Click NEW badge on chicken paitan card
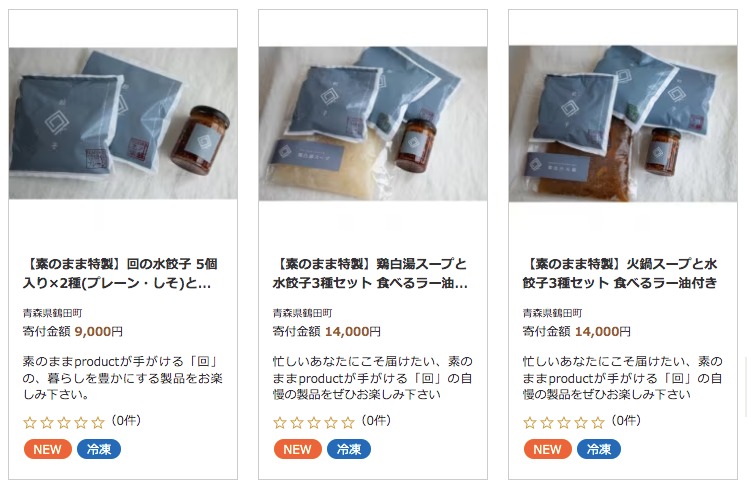 tap(298, 449)
